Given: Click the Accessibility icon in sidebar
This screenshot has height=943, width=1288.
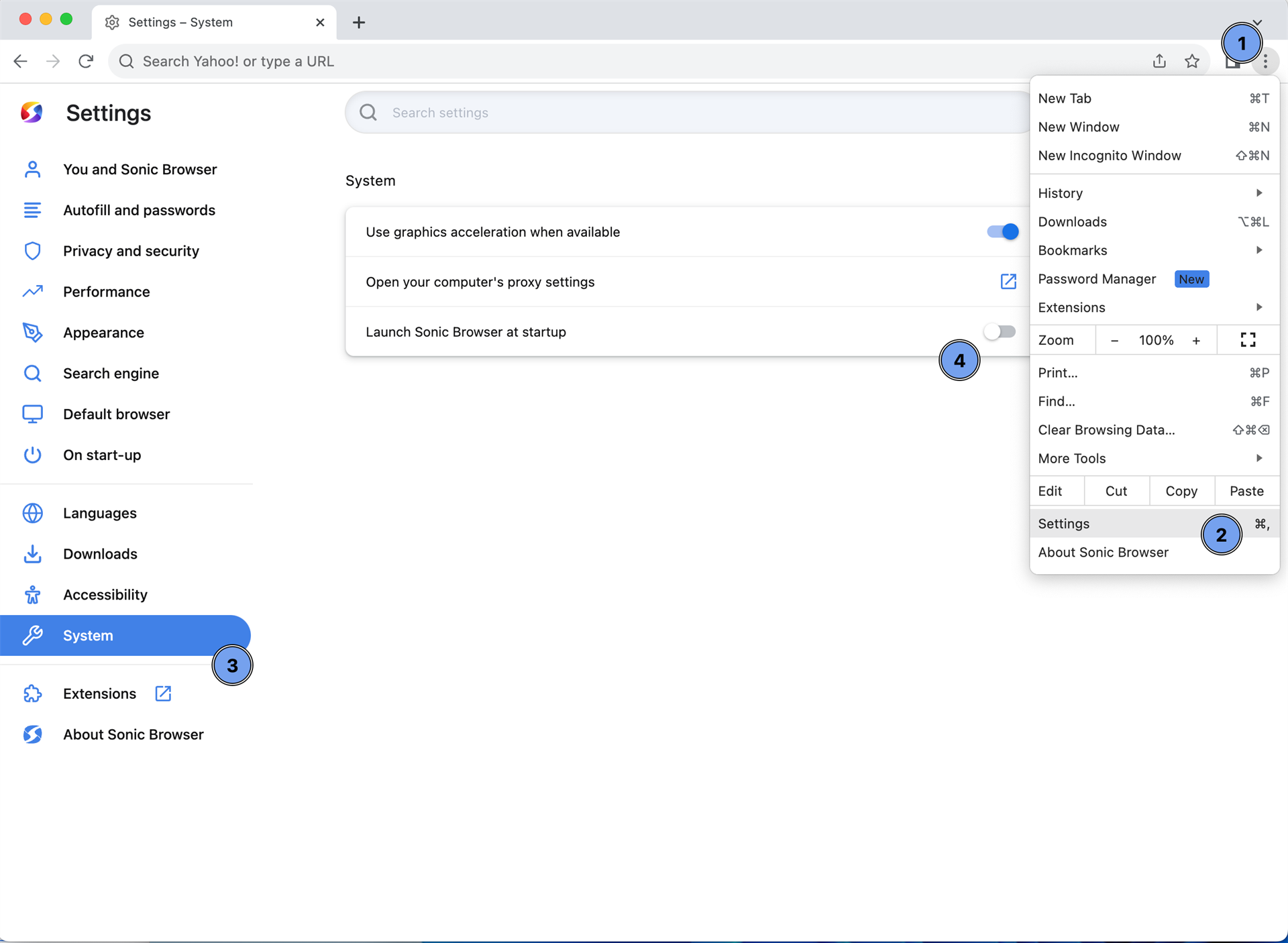Looking at the screenshot, I should point(32,595).
